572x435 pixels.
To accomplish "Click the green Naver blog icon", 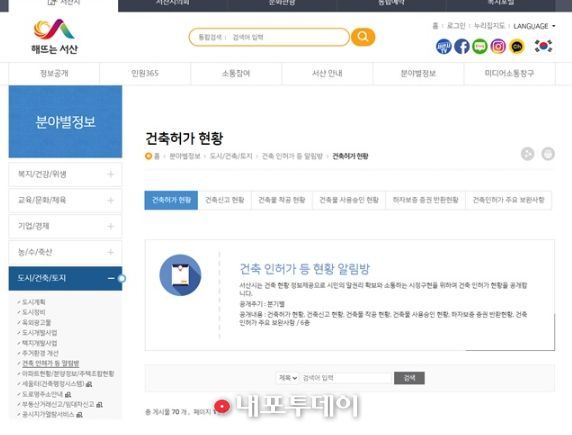I will point(480,47).
